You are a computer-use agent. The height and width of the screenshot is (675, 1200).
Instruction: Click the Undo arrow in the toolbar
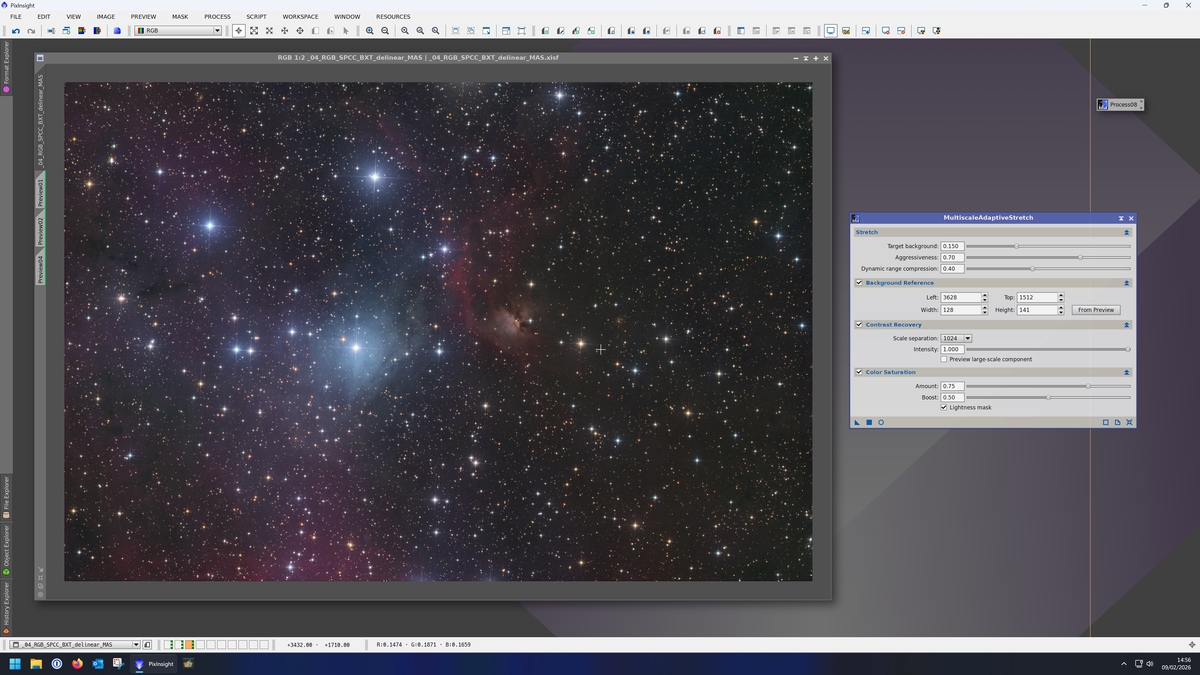[x=16, y=31]
